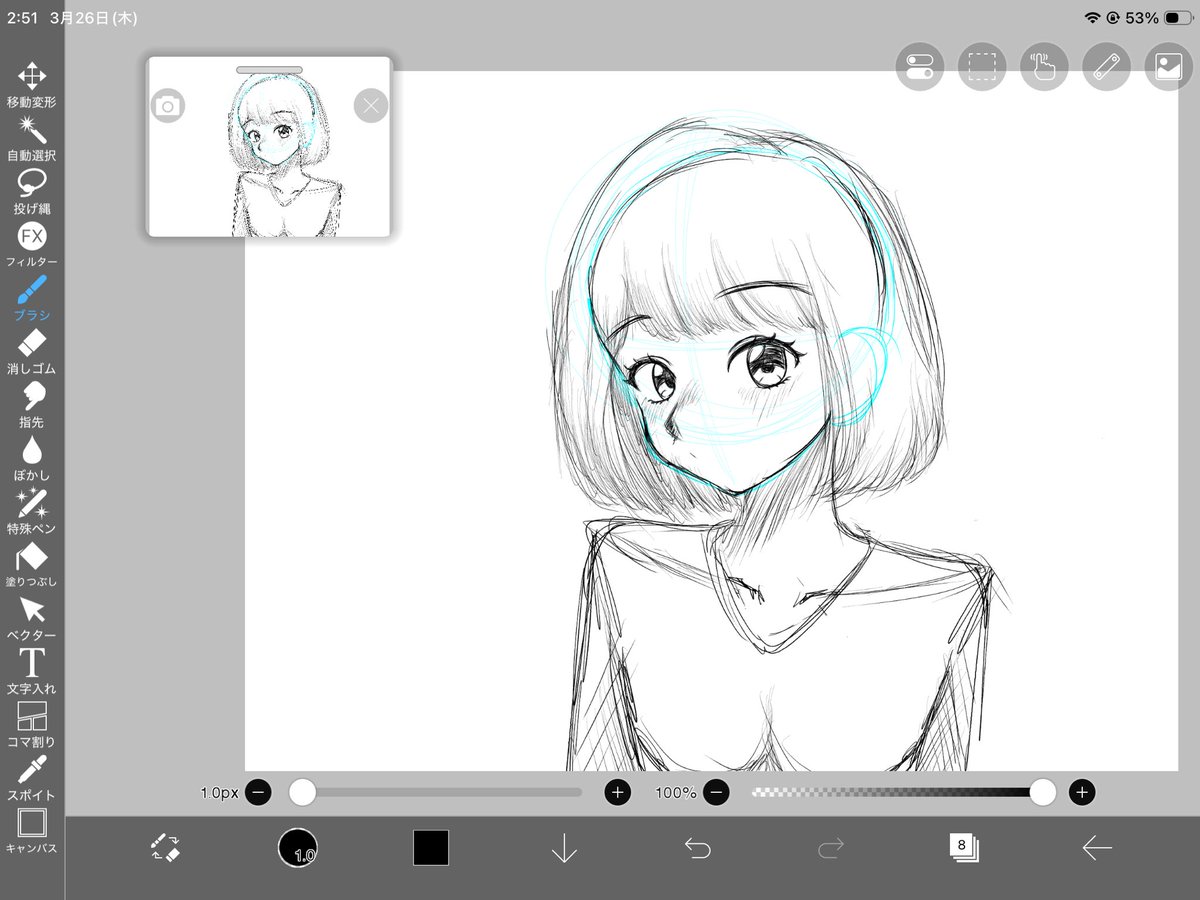Select the ベクター vector tool
The width and height of the screenshot is (1200, 900).
pos(32,618)
